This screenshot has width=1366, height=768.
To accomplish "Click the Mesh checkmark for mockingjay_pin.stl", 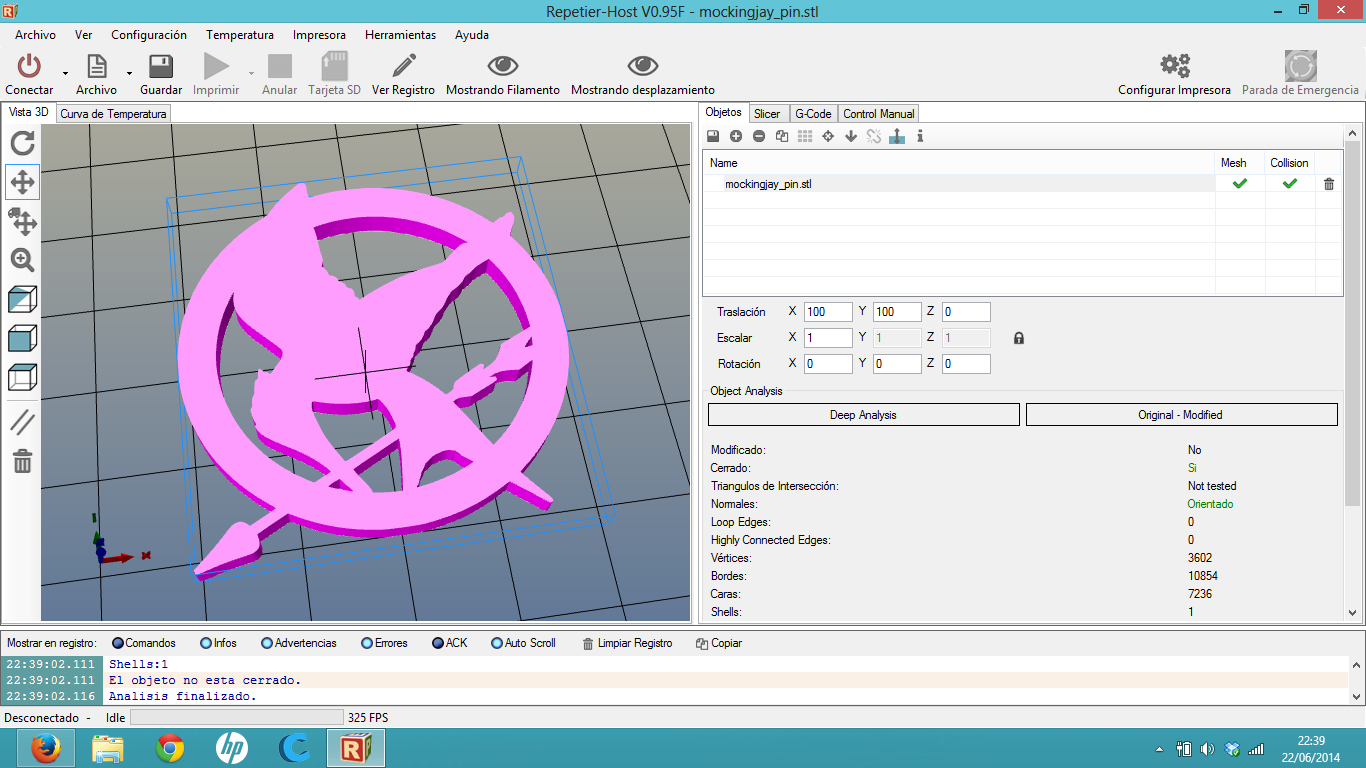I will 1240,184.
